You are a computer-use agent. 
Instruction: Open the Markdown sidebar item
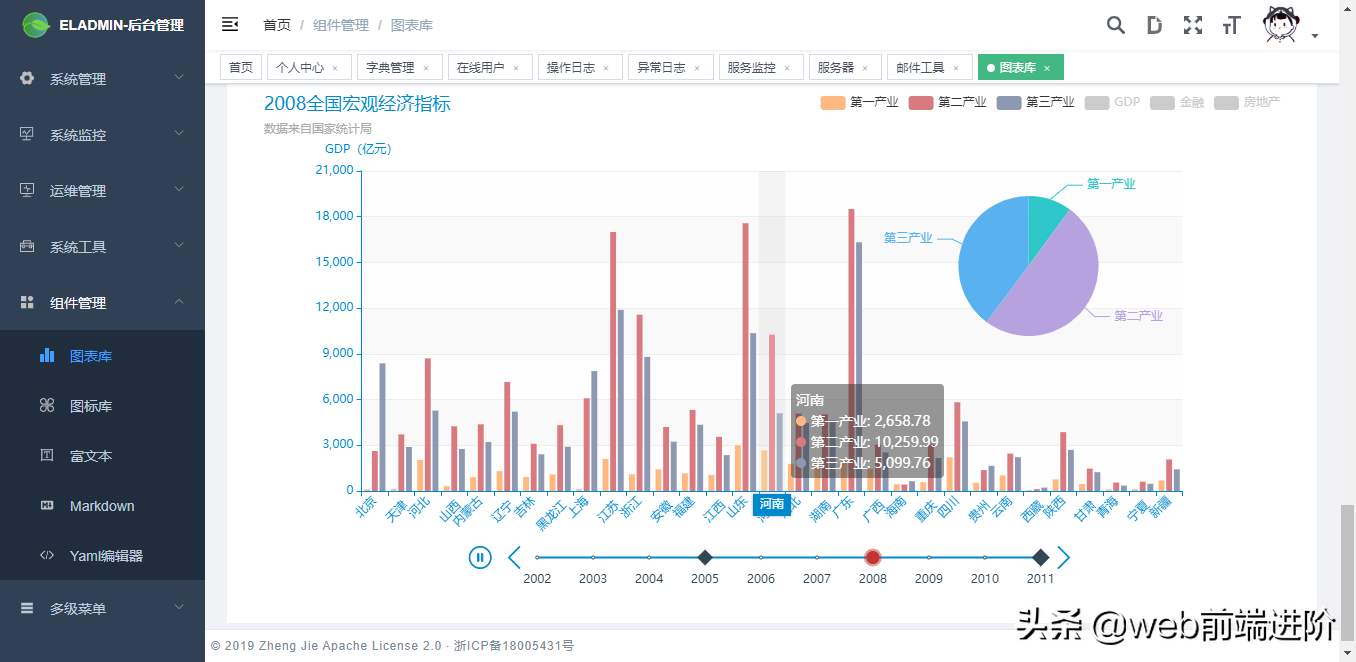pyautogui.click(x=101, y=506)
